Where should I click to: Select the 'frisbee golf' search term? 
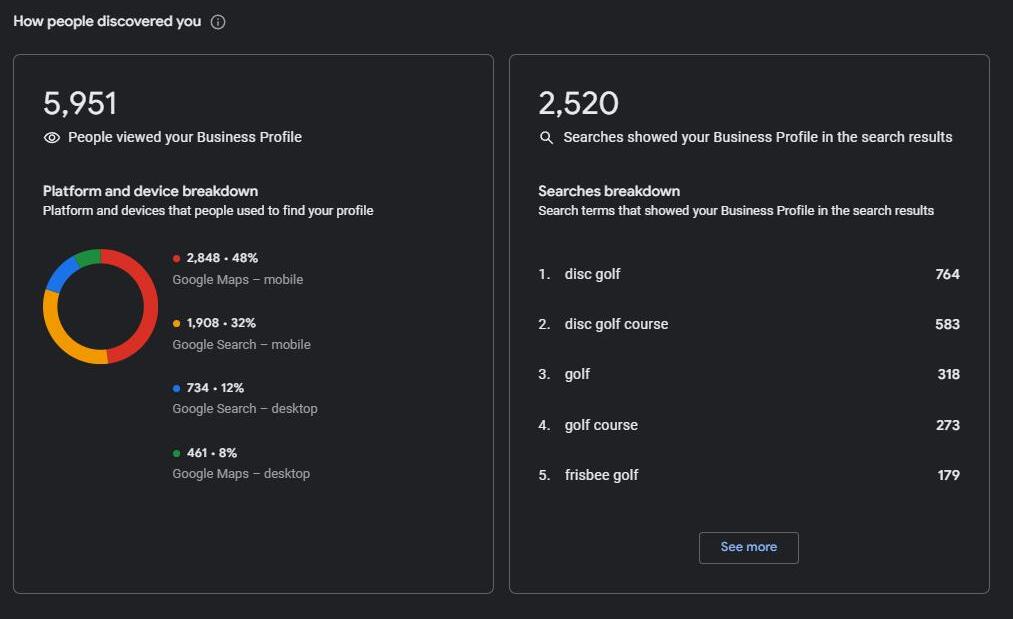tap(601, 475)
